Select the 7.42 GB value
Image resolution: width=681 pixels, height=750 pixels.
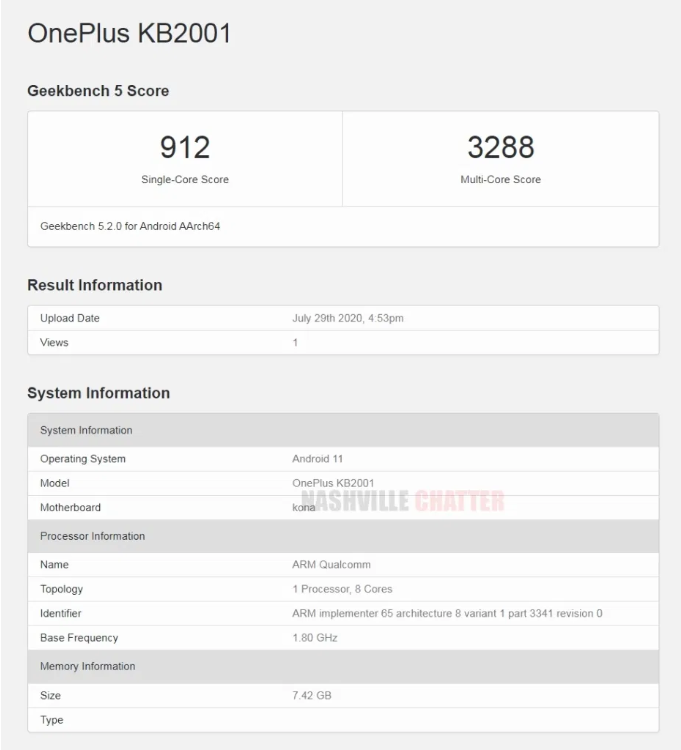(312, 695)
